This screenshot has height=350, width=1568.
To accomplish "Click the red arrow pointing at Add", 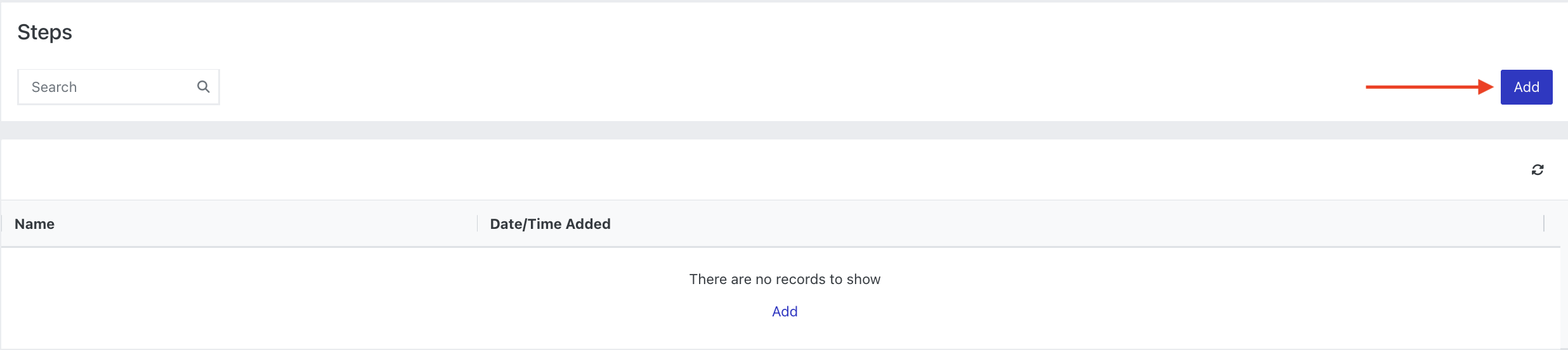I will coord(1430,87).
